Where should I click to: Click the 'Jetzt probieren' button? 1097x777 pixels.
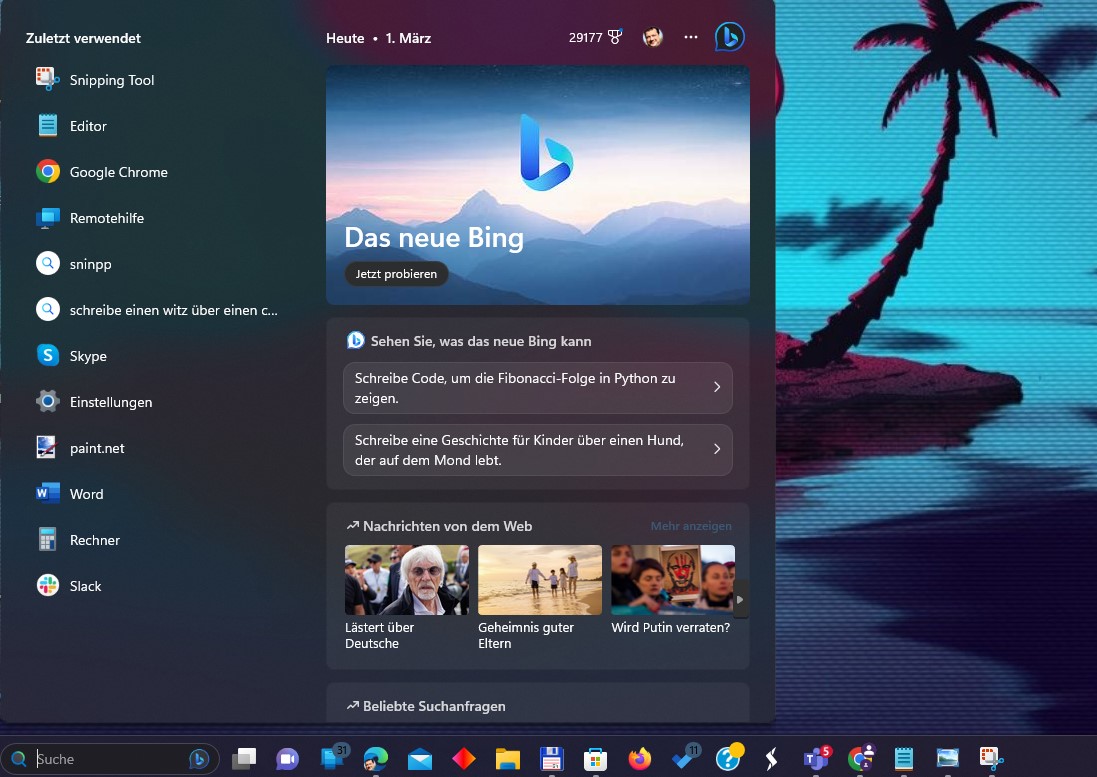(396, 274)
